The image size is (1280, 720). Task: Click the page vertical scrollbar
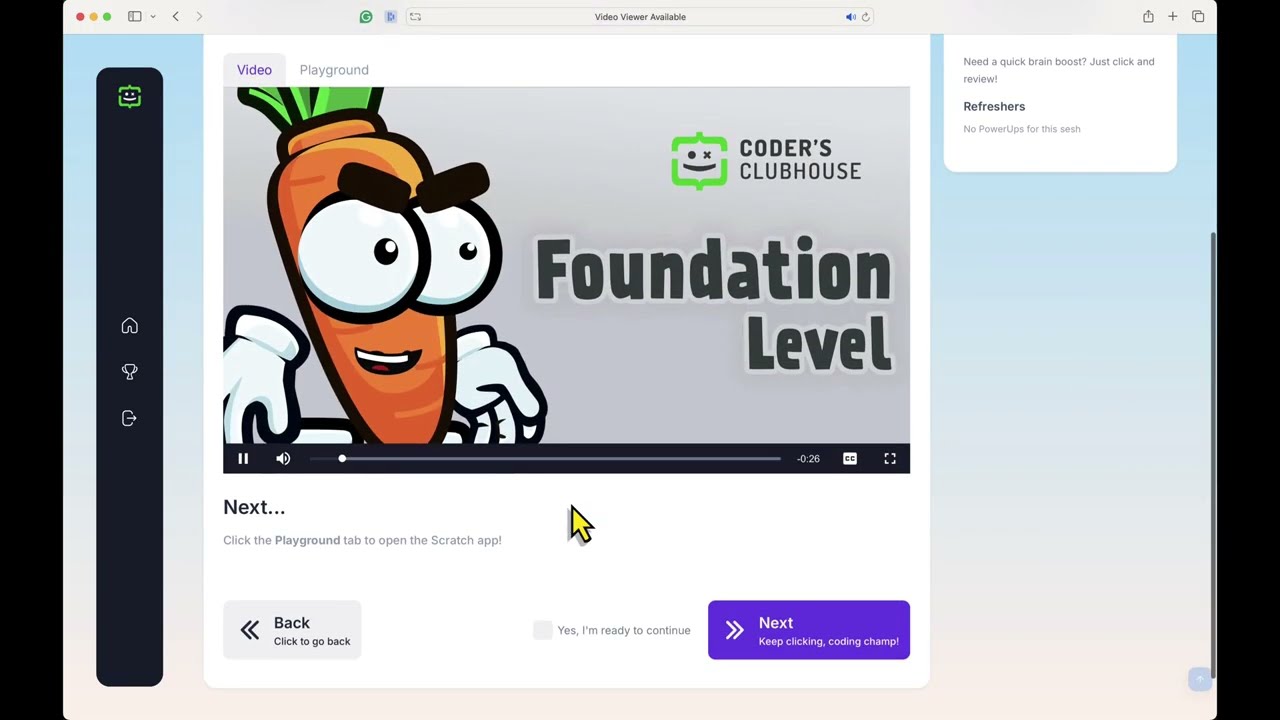[1213, 455]
